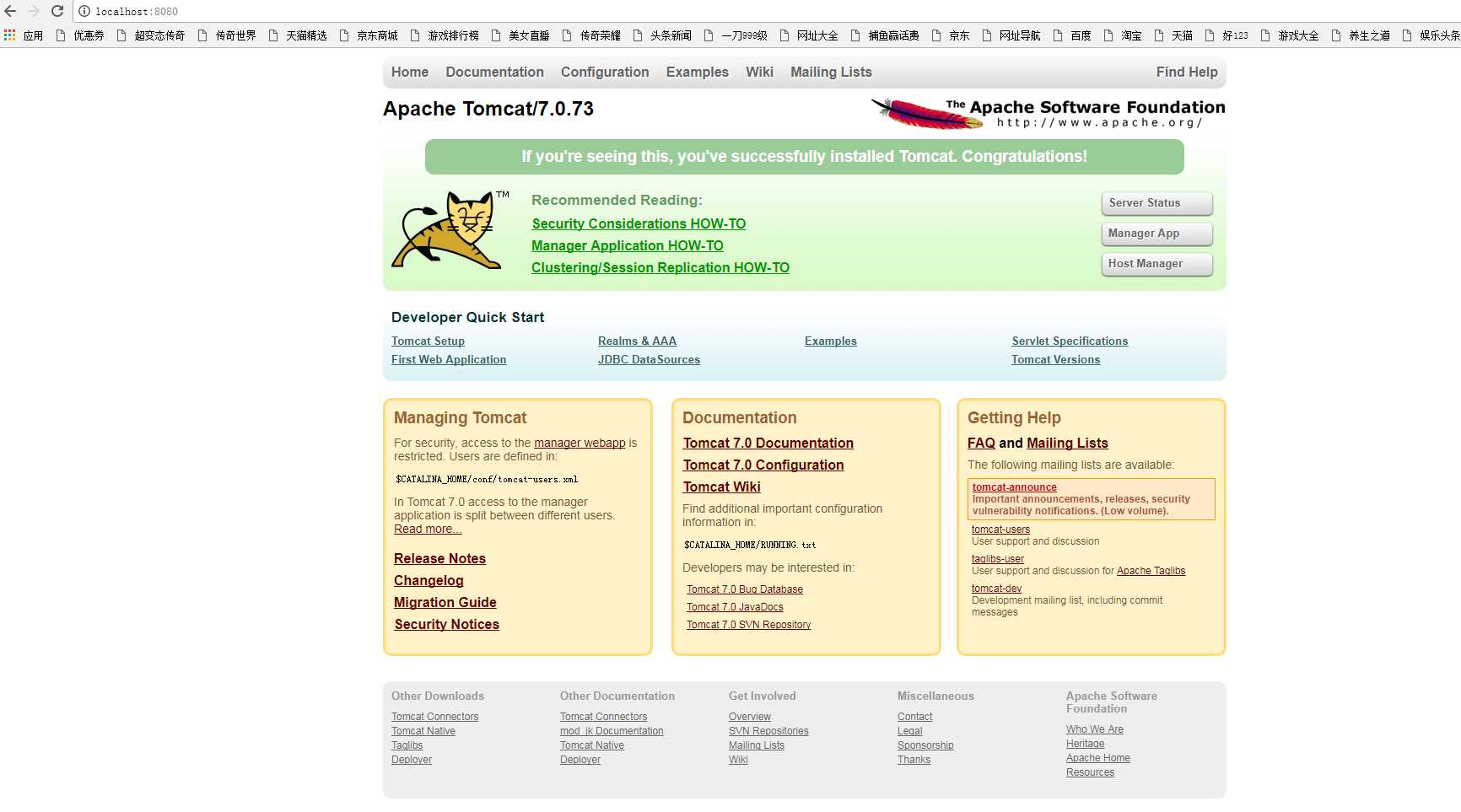Click the browser forward arrow
This screenshot has height=812, width=1461.
tap(34, 11)
